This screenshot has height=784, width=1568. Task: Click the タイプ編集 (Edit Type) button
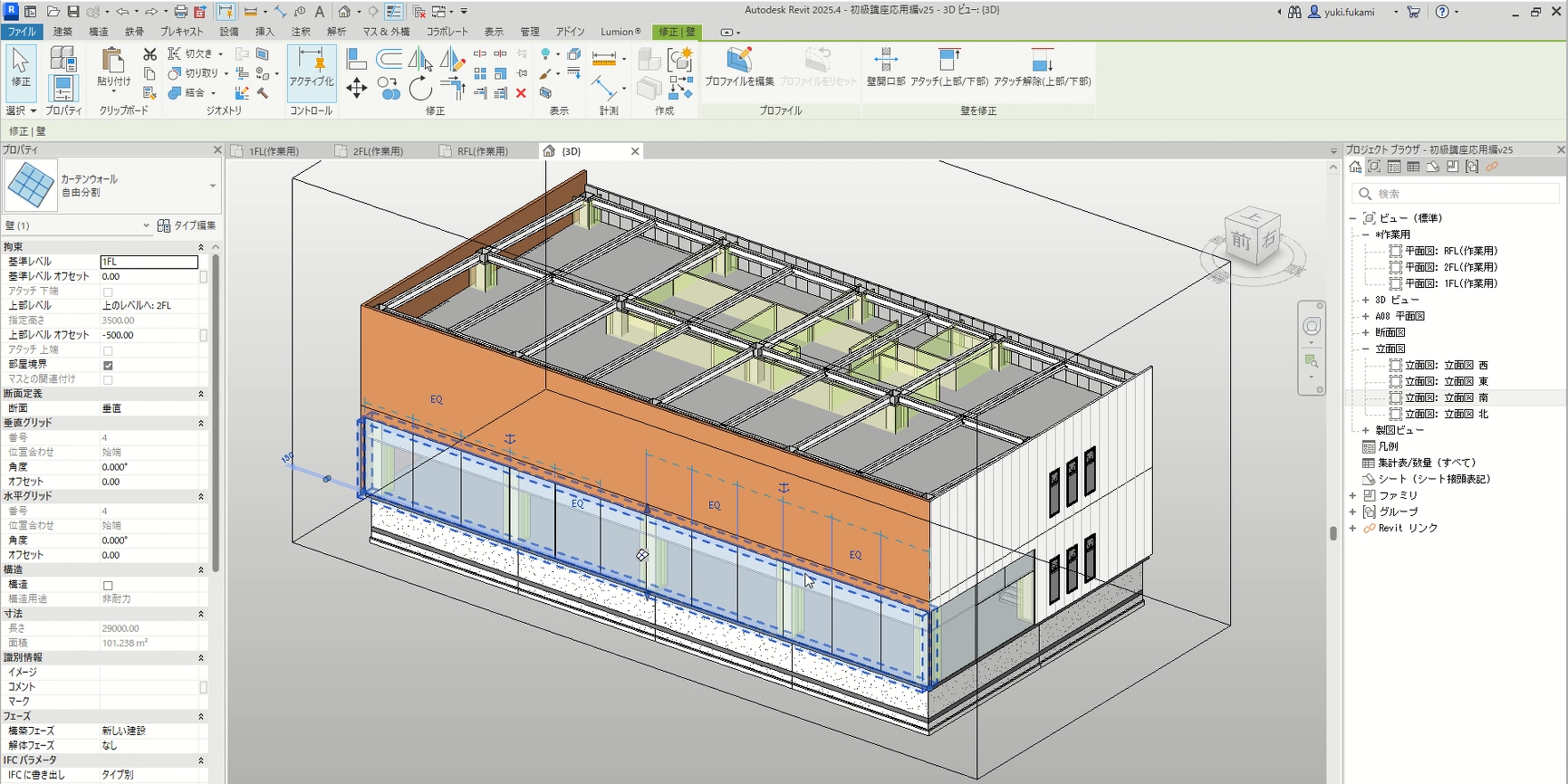click(x=187, y=225)
